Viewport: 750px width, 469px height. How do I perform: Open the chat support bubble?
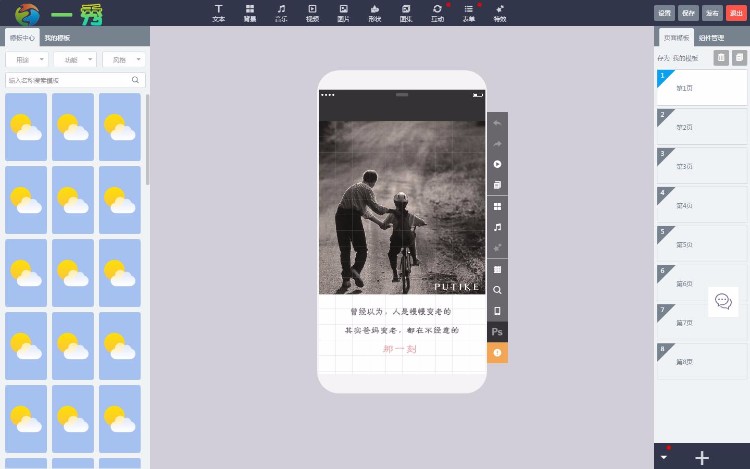723,302
